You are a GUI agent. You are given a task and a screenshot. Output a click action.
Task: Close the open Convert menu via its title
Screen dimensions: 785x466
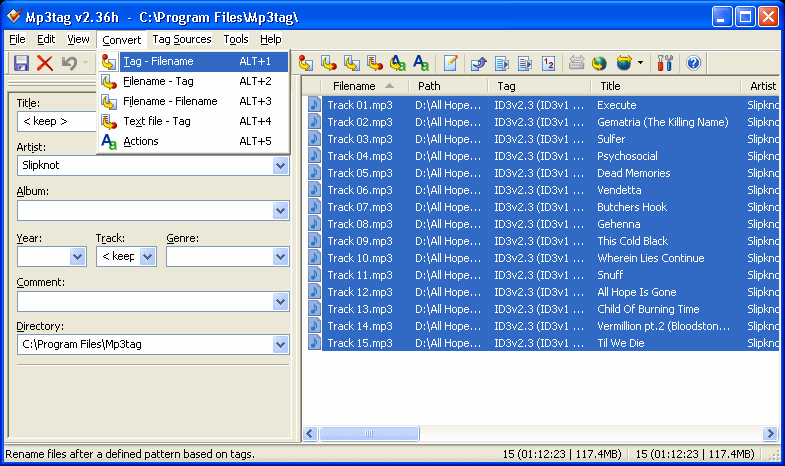[x=122, y=40]
